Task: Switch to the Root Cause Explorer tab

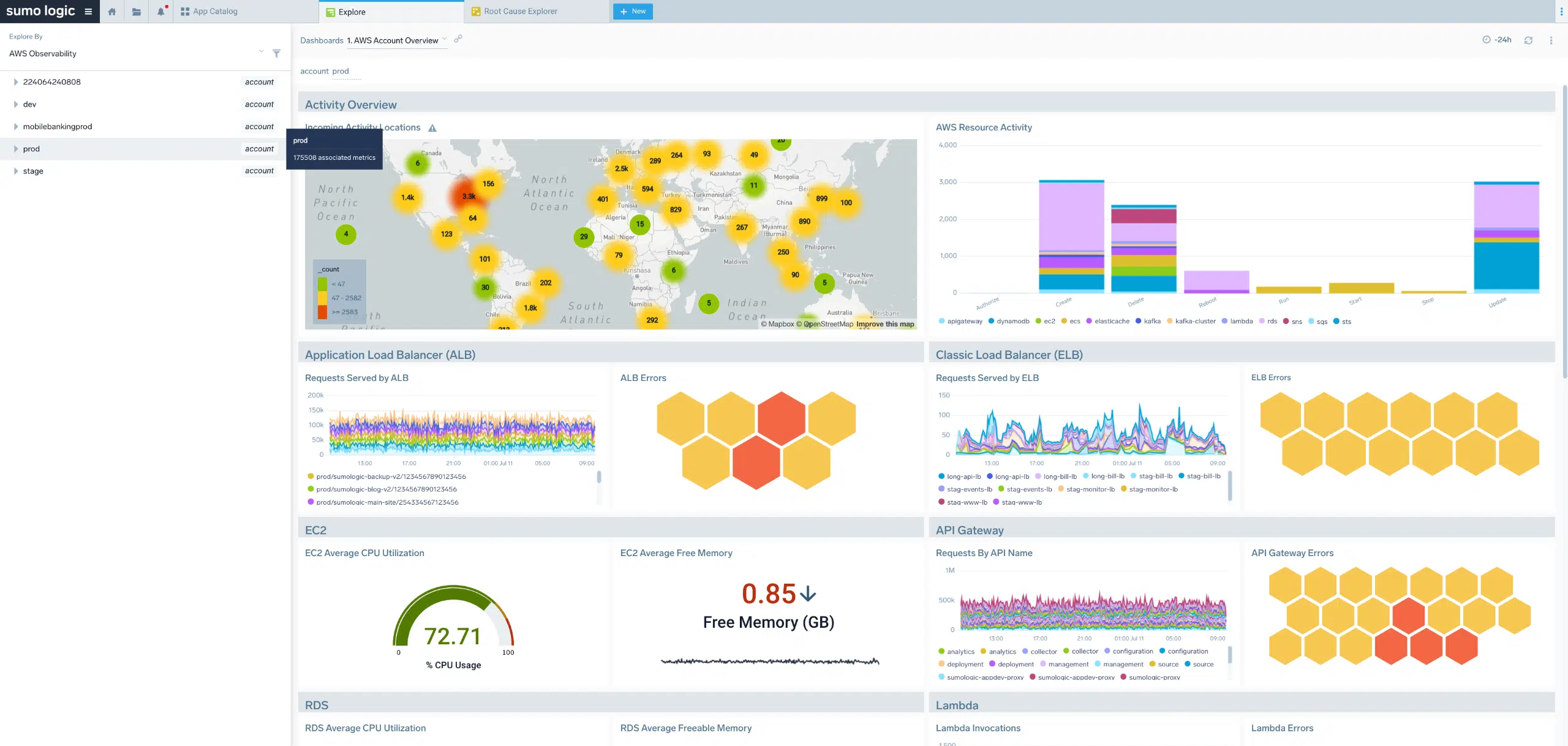Action: (520, 12)
